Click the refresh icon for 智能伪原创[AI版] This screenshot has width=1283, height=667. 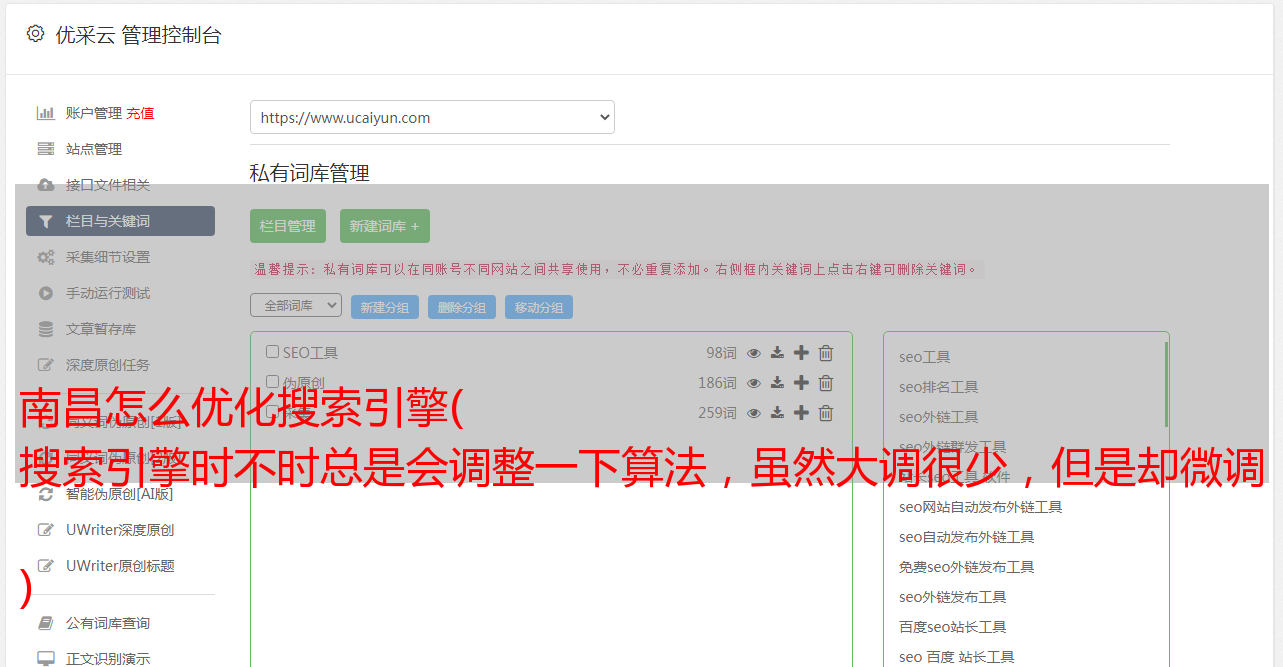(46, 494)
